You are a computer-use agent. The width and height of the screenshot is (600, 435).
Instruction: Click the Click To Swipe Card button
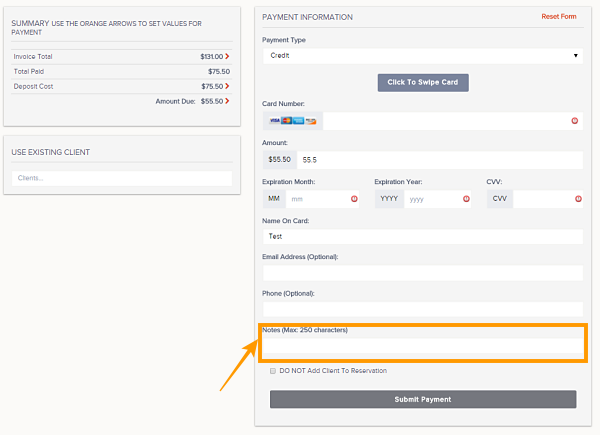tap(423, 83)
